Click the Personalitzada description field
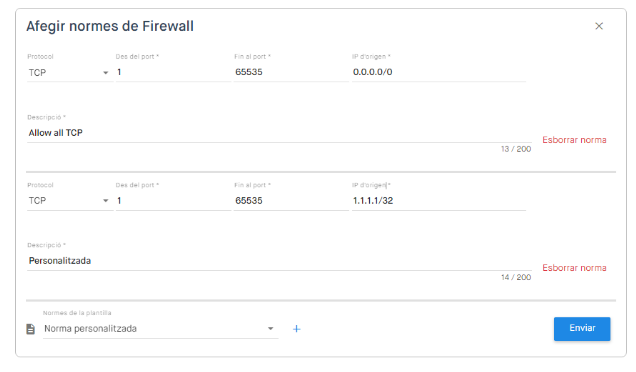The height and width of the screenshot is (372, 636). coord(279,261)
